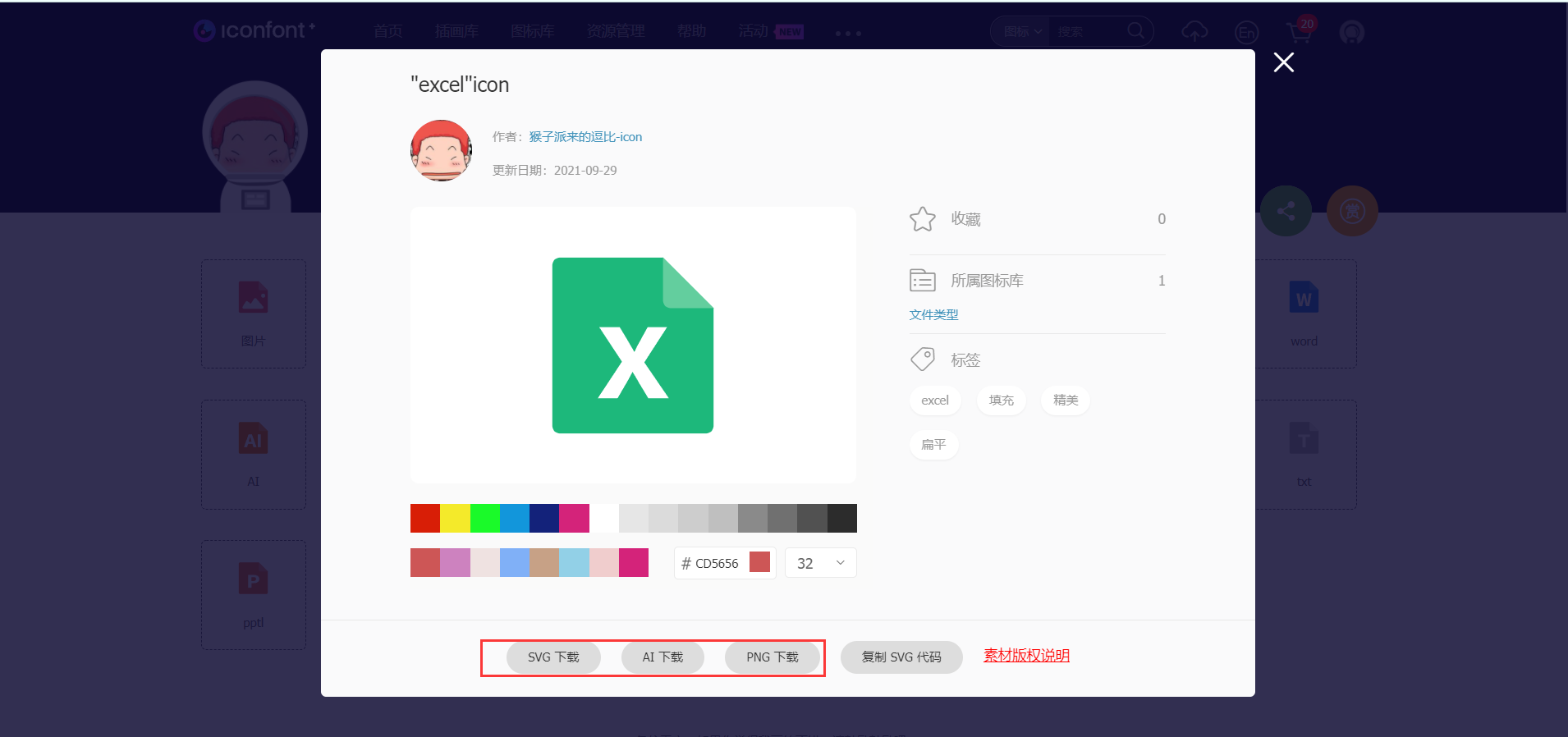Expand the search type dropdown in header
The height and width of the screenshot is (737, 1568).
1022,32
